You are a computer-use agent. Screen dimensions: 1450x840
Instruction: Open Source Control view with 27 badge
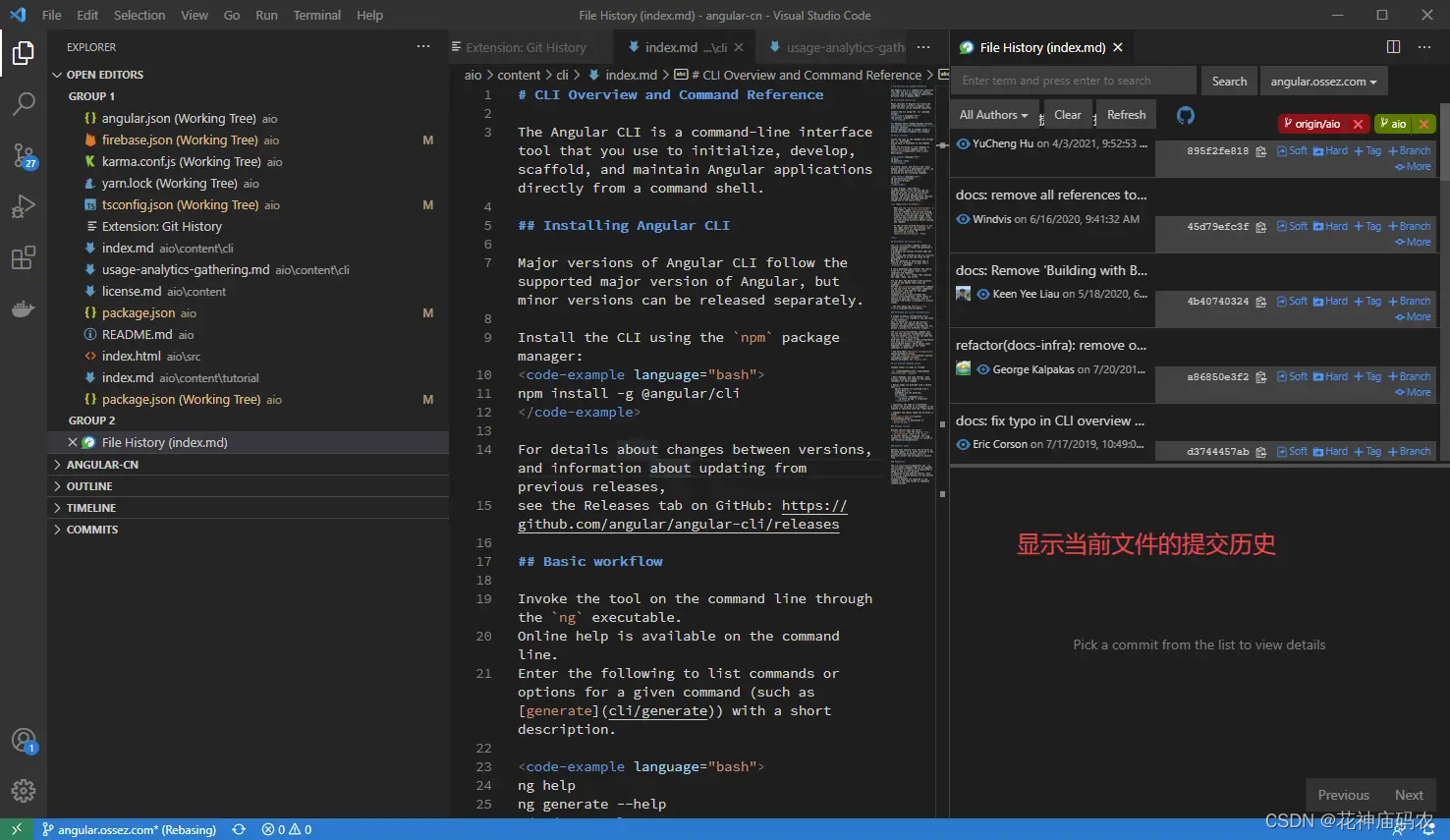pyautogui.click(x=24, y=155)
